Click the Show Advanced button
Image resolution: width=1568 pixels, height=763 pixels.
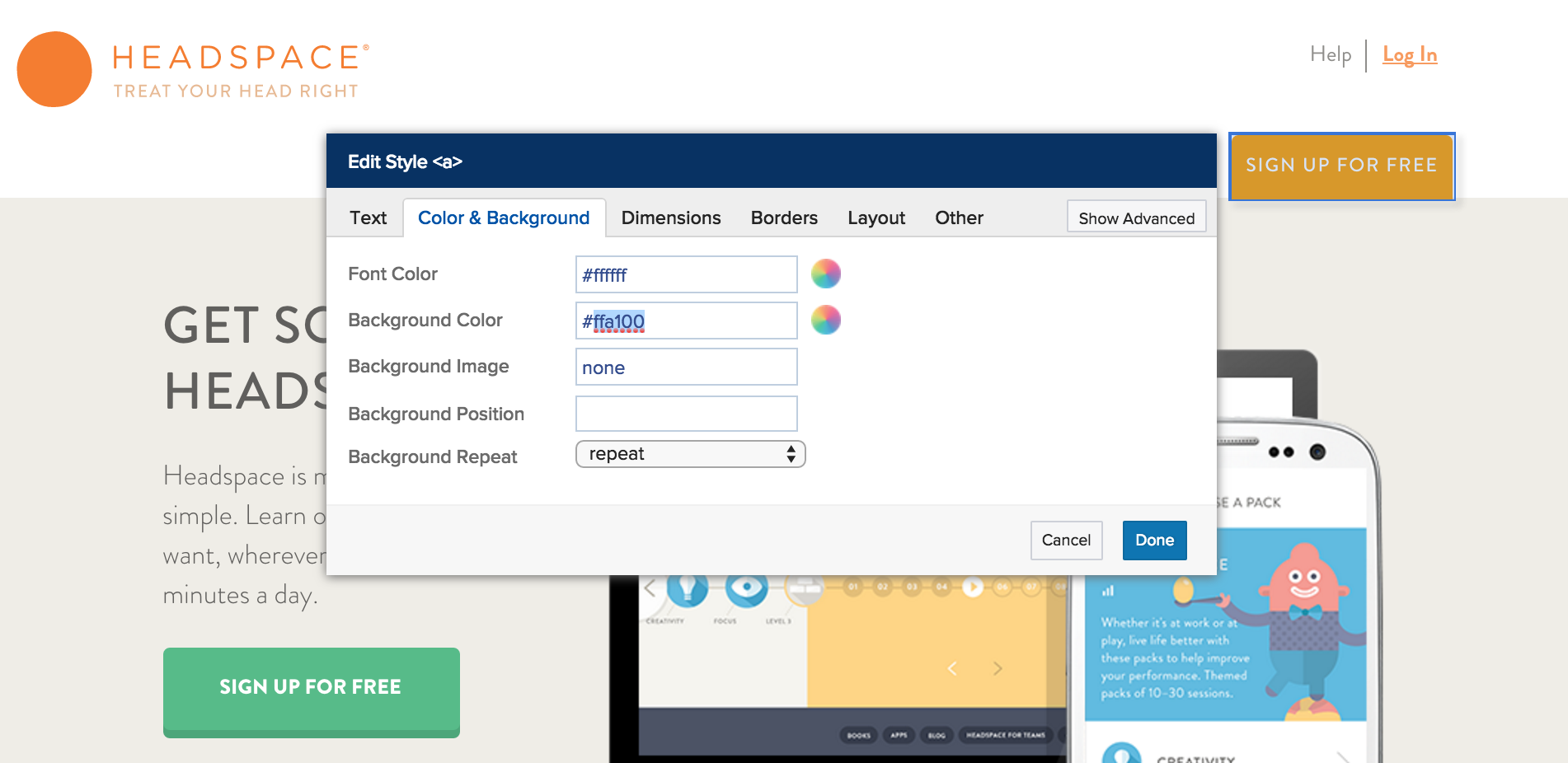point(1136,218)
